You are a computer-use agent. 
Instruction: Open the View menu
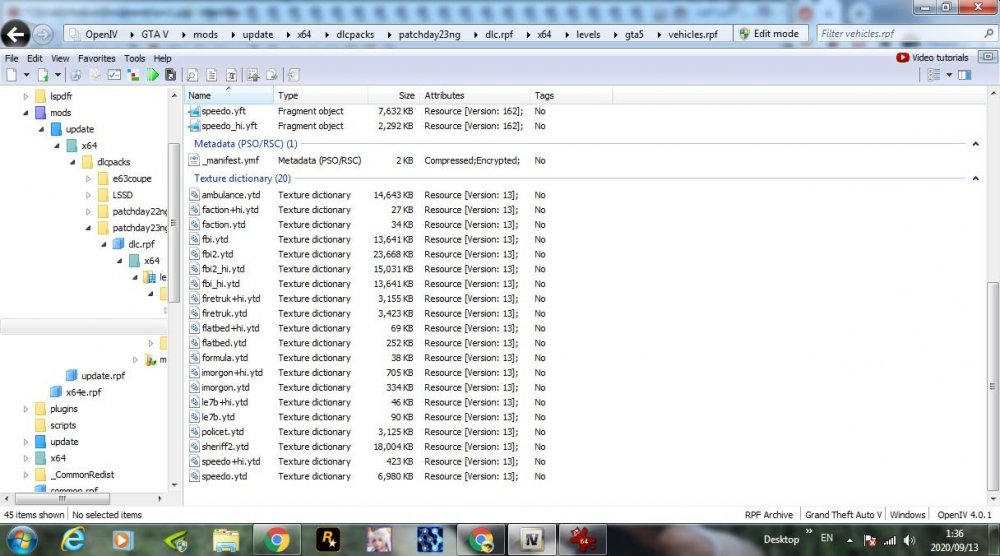click(60, 58)
